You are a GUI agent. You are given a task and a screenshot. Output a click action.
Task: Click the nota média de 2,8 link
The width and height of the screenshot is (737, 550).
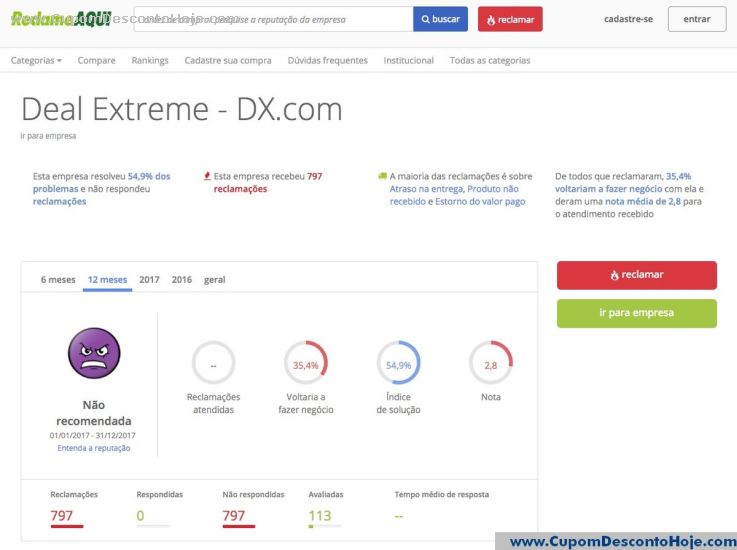coord(643,202)
